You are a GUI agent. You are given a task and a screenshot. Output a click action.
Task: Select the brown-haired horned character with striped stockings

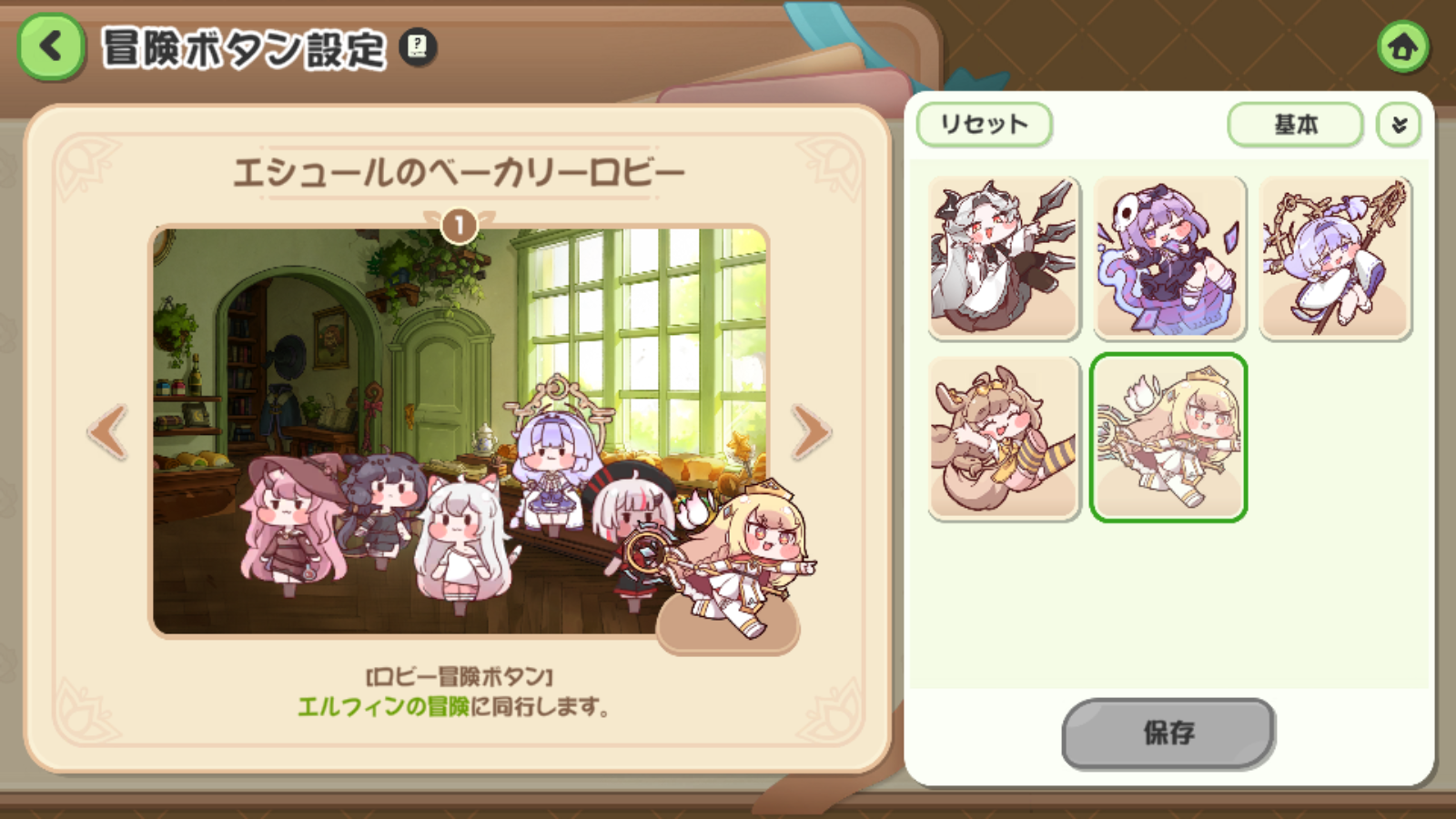1005,439
